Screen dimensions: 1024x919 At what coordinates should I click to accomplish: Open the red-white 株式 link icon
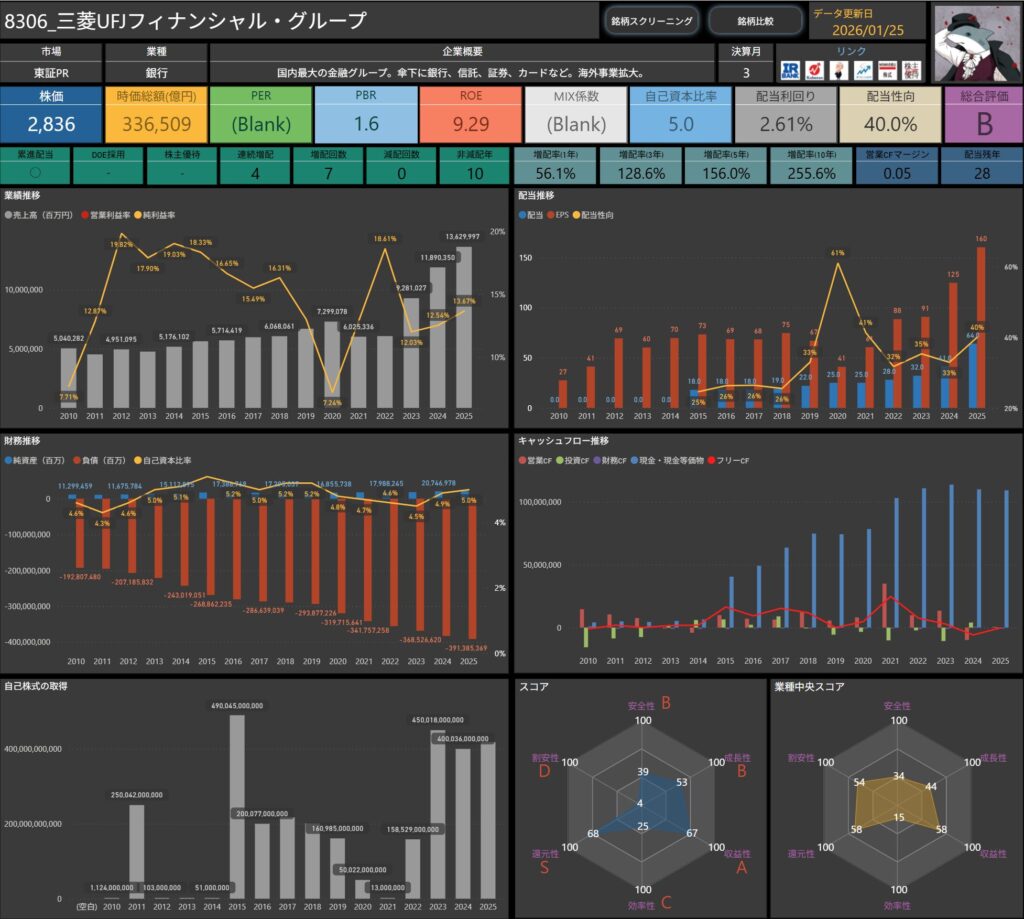(x=886, y=72)
